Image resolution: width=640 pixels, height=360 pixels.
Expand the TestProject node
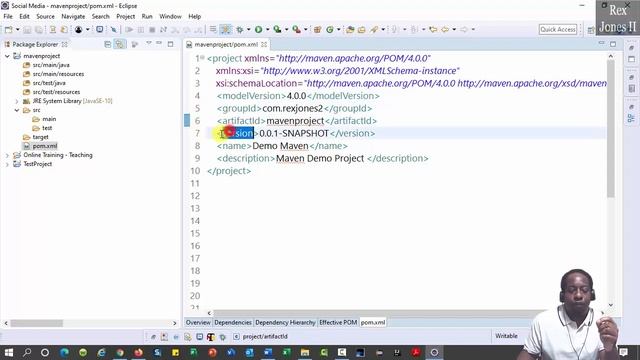point(7,164)
